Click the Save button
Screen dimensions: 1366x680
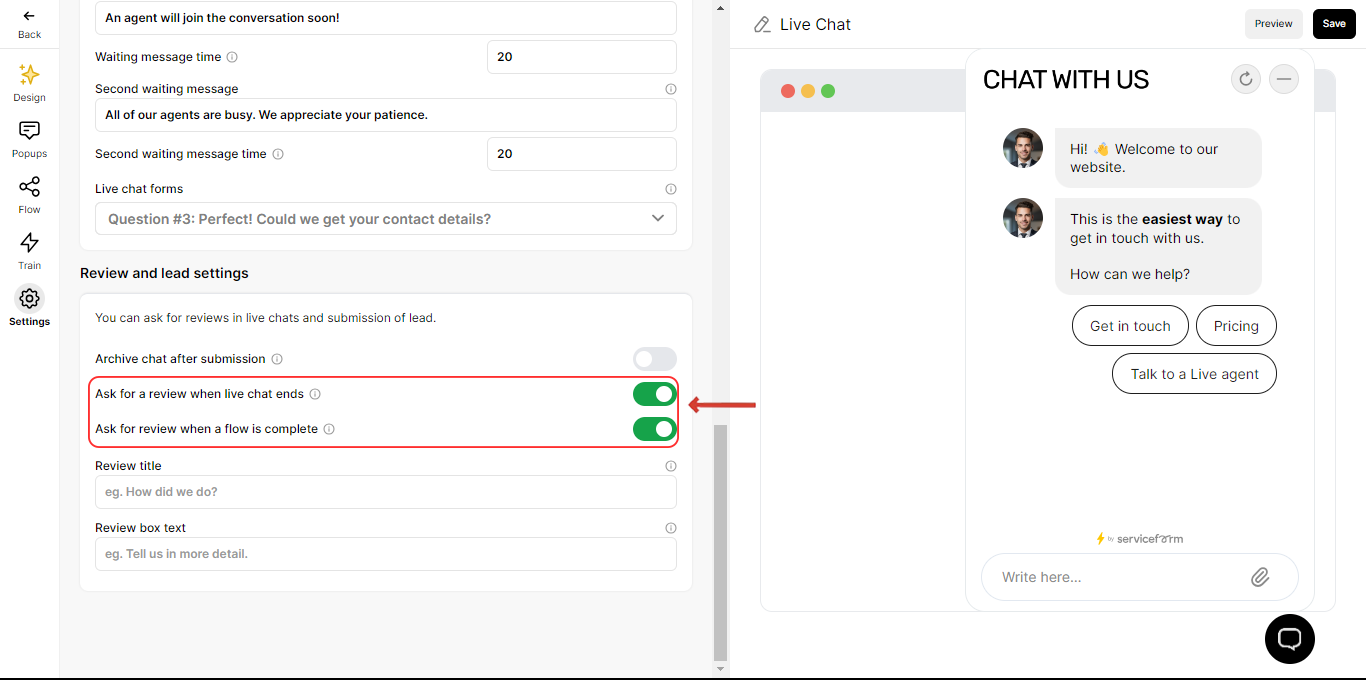(1334, 24)
